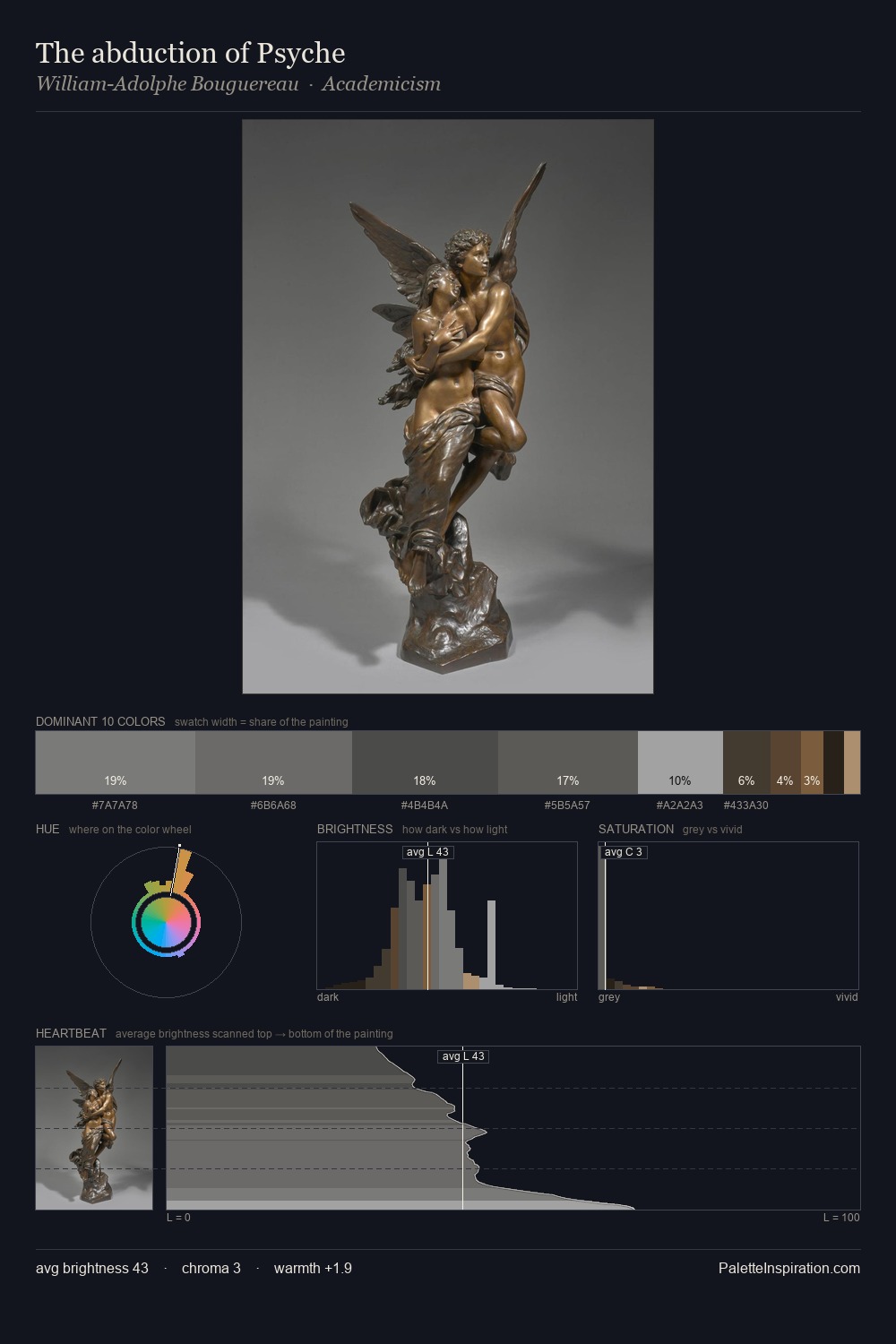Click the 'chroma 3' footer text
This screenshot has height=1344, width=896.
pos(211,1268)
